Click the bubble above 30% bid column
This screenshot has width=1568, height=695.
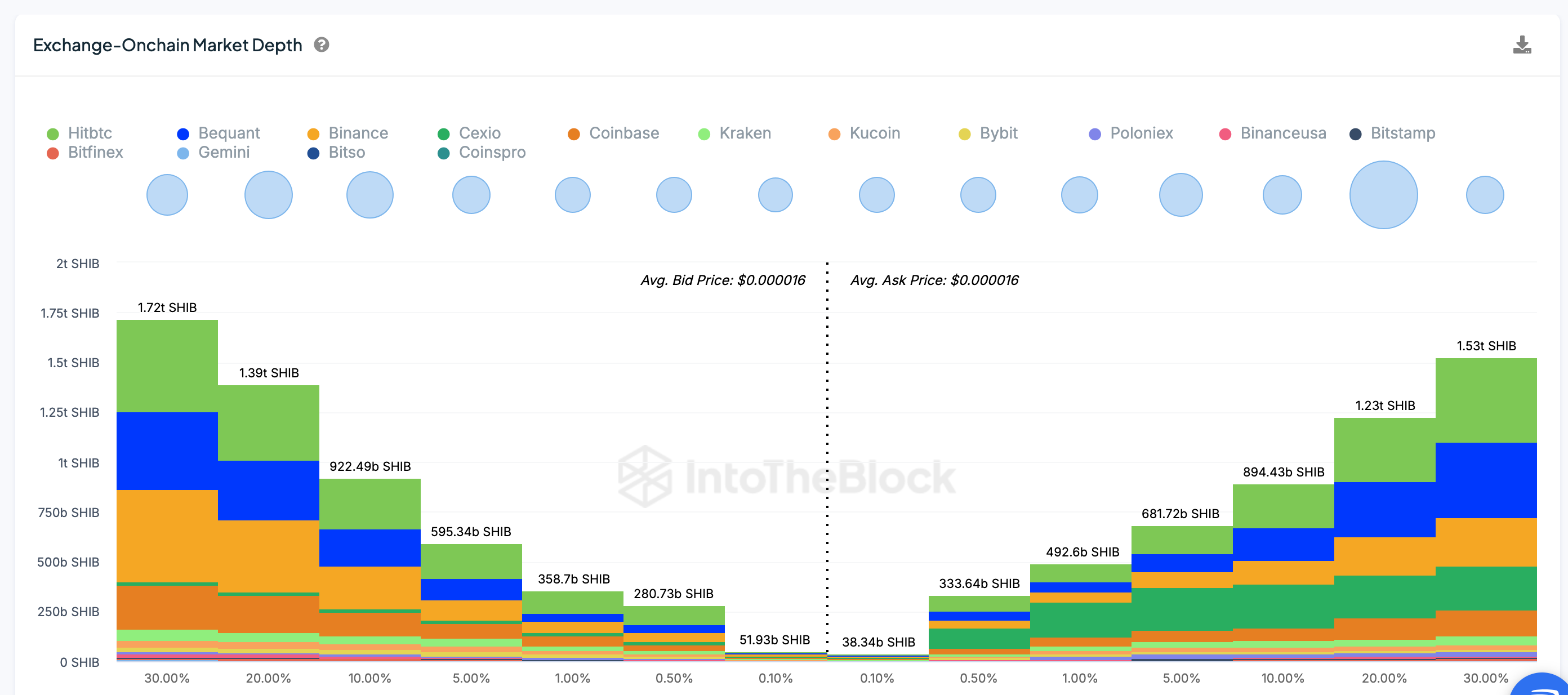167,195
